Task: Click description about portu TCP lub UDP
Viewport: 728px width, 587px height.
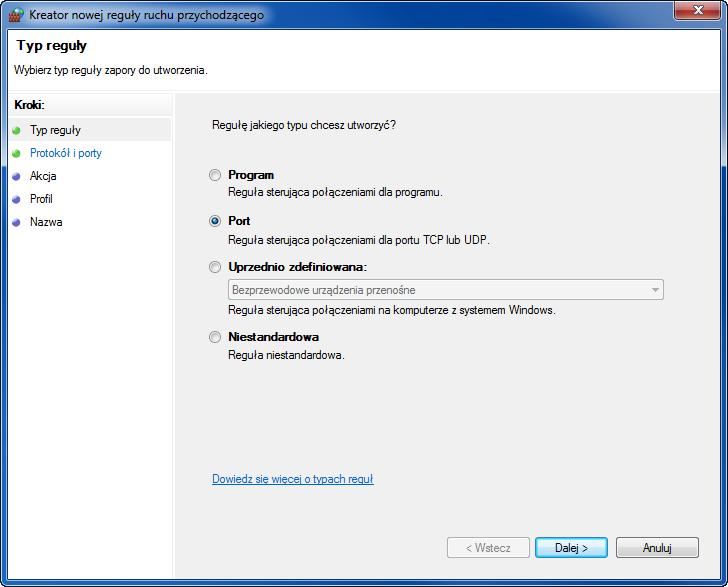Action: pyautogui.click(x=359, y=240)
